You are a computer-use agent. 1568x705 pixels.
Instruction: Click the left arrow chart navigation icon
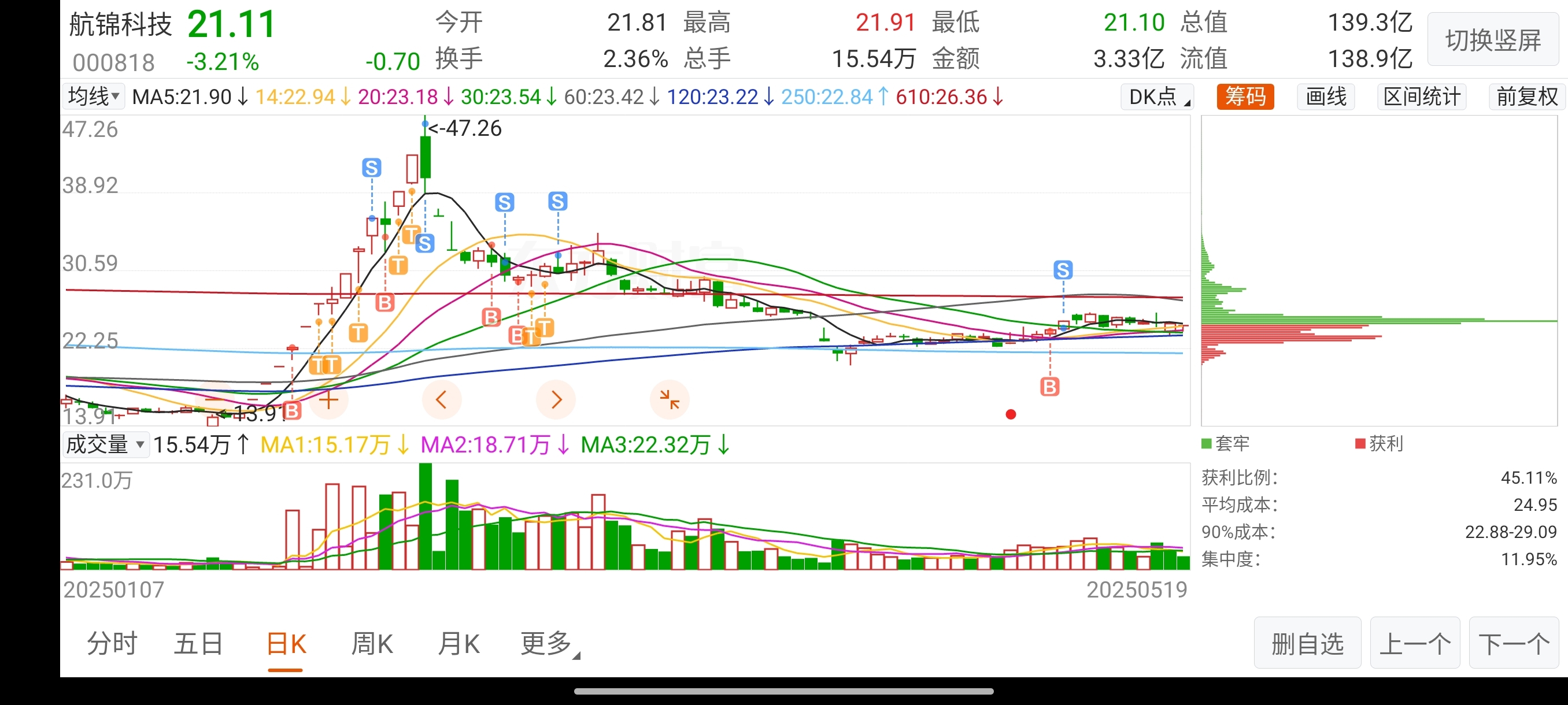[x=441, y=400]
